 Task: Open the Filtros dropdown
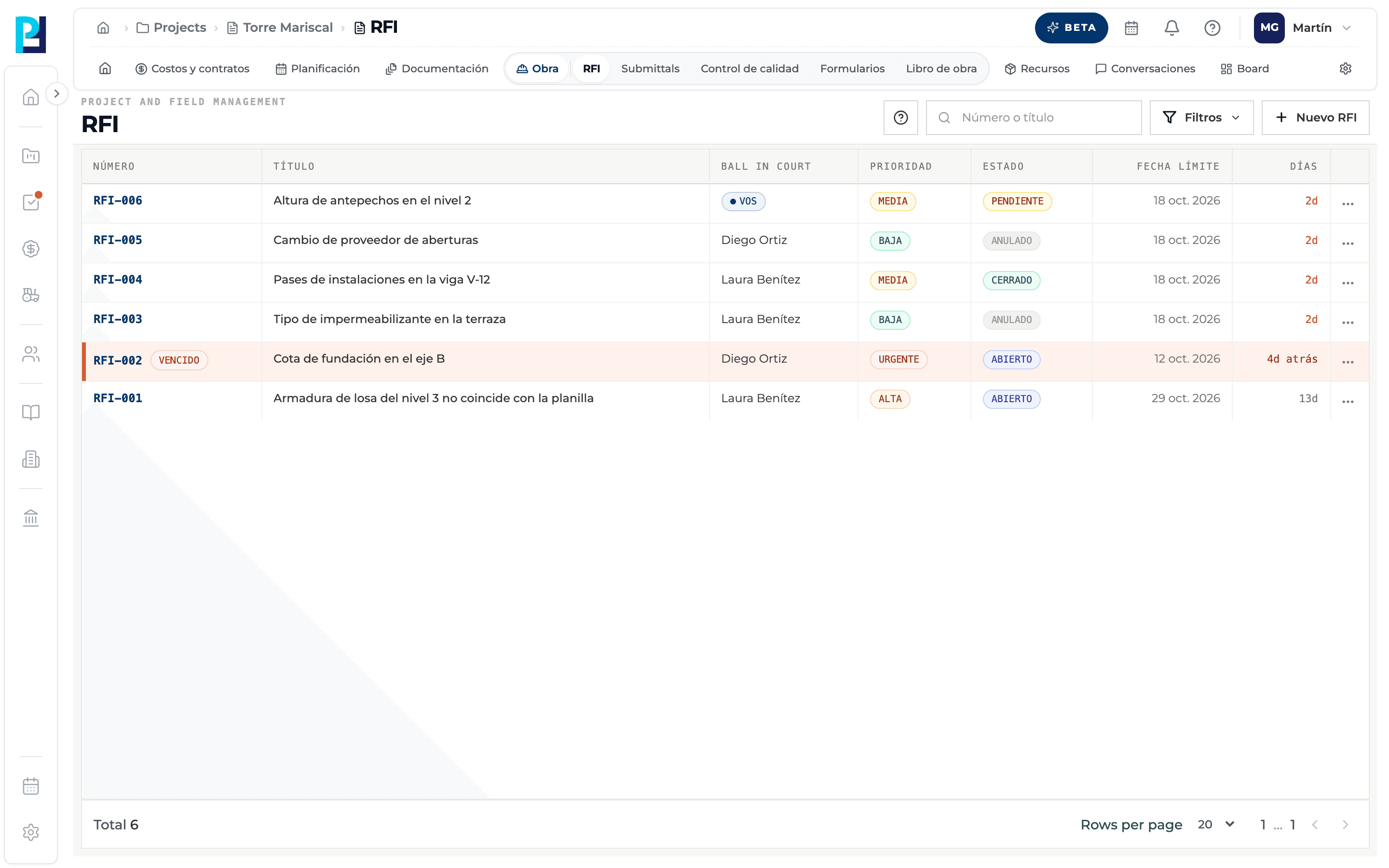click(x=1201, y=118)
